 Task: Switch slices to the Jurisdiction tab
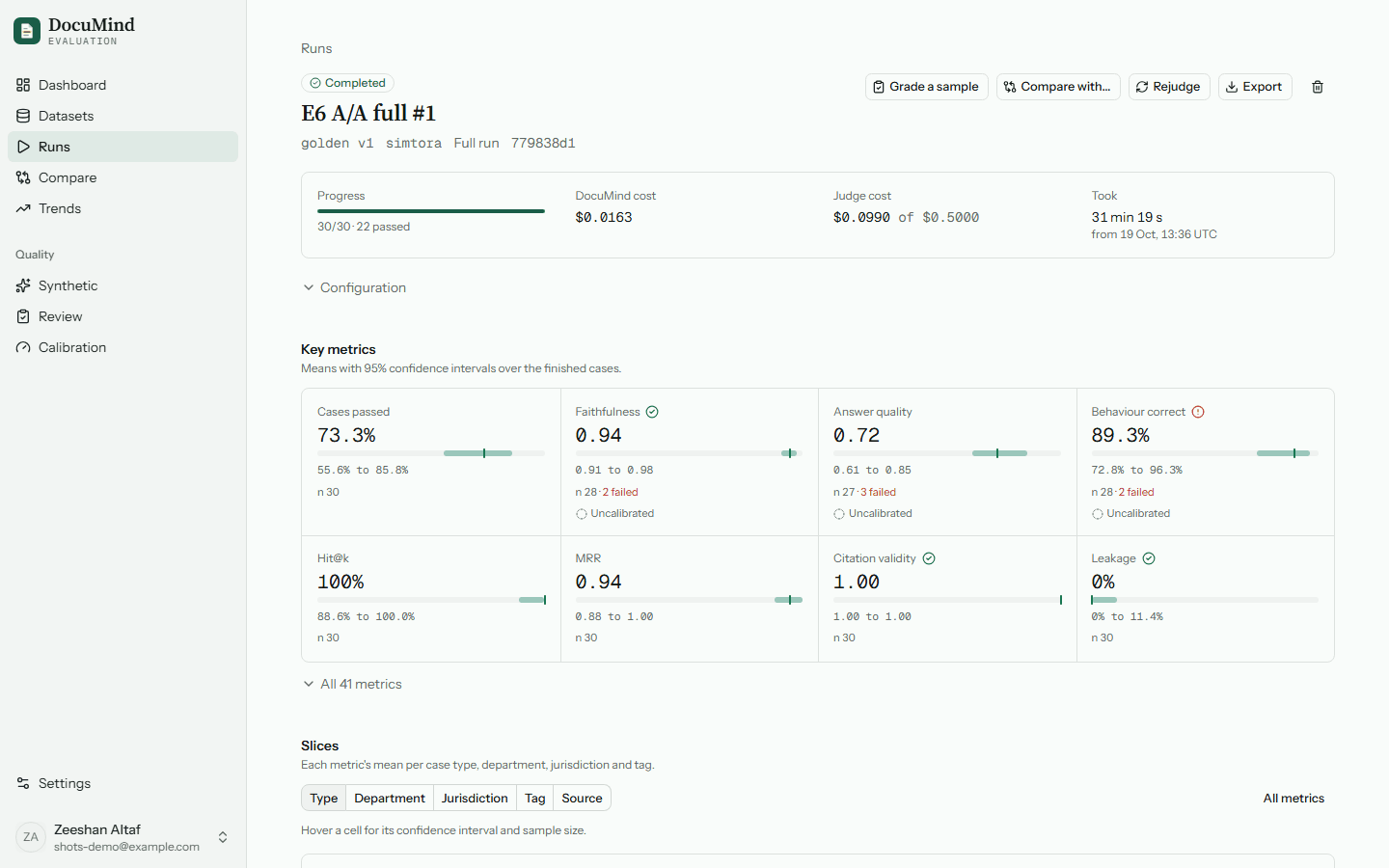[x=475, y=798]
